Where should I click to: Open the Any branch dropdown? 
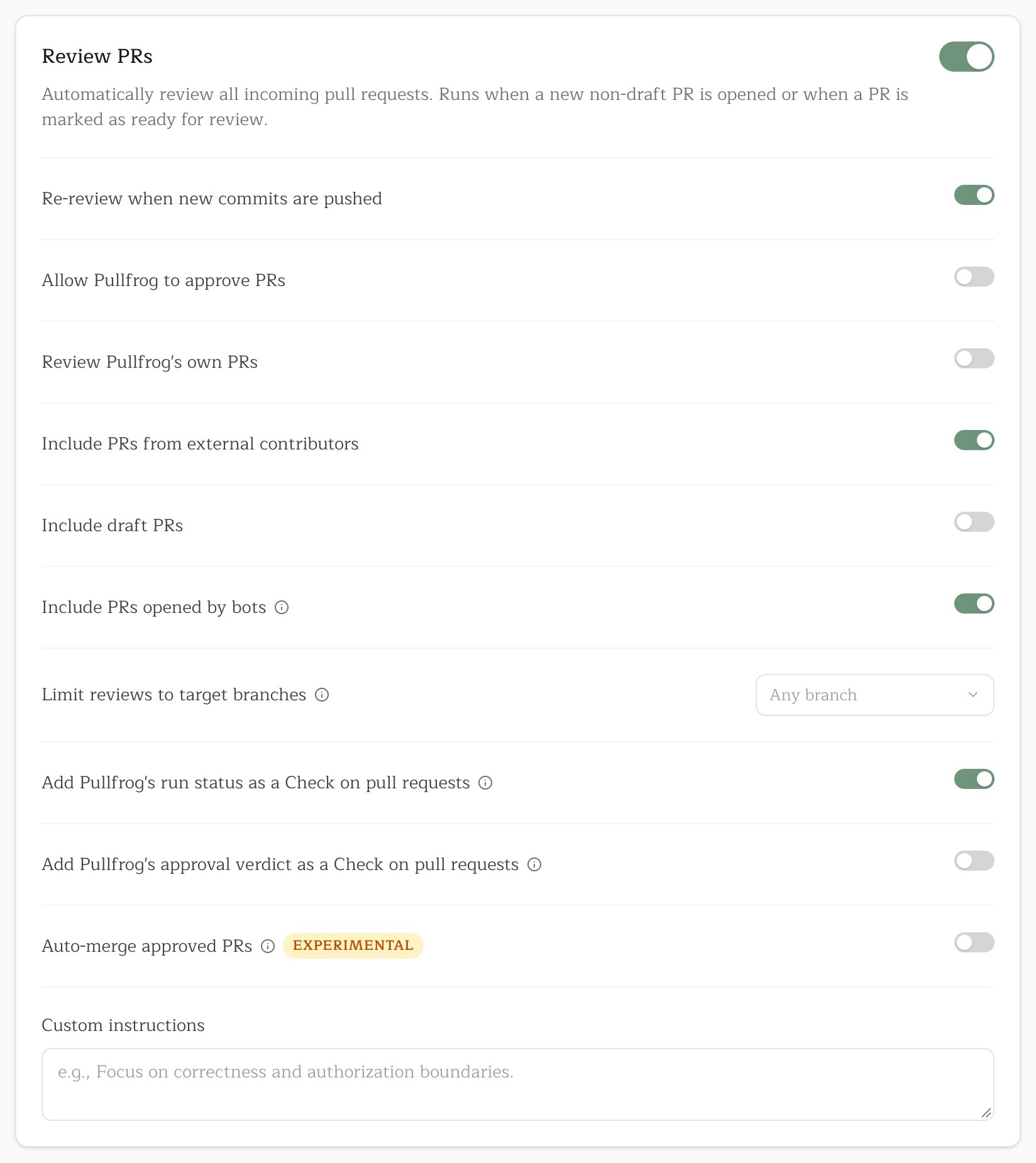(x=874, y=695)
